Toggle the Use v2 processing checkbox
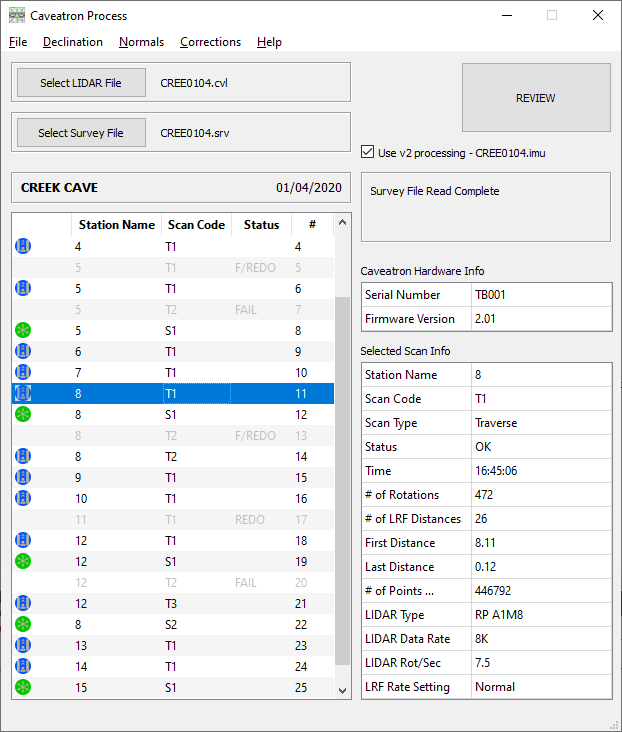This screenshot has width=622, height=732. 368,152
